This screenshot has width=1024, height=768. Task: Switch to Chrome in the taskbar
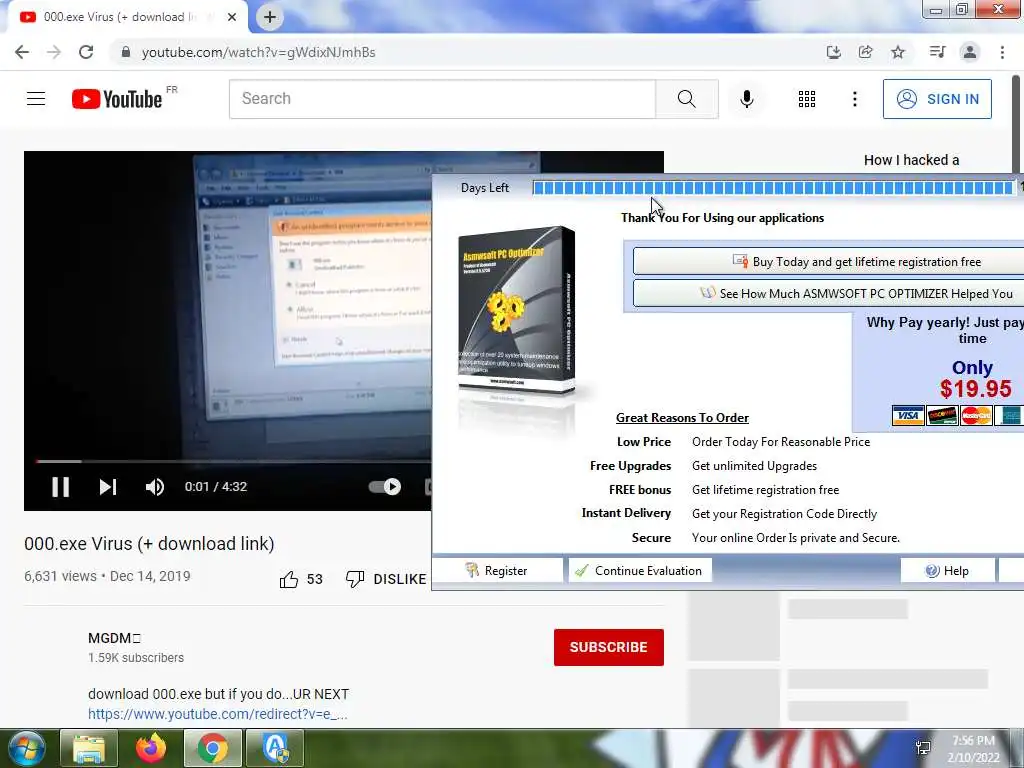point(212,748)
